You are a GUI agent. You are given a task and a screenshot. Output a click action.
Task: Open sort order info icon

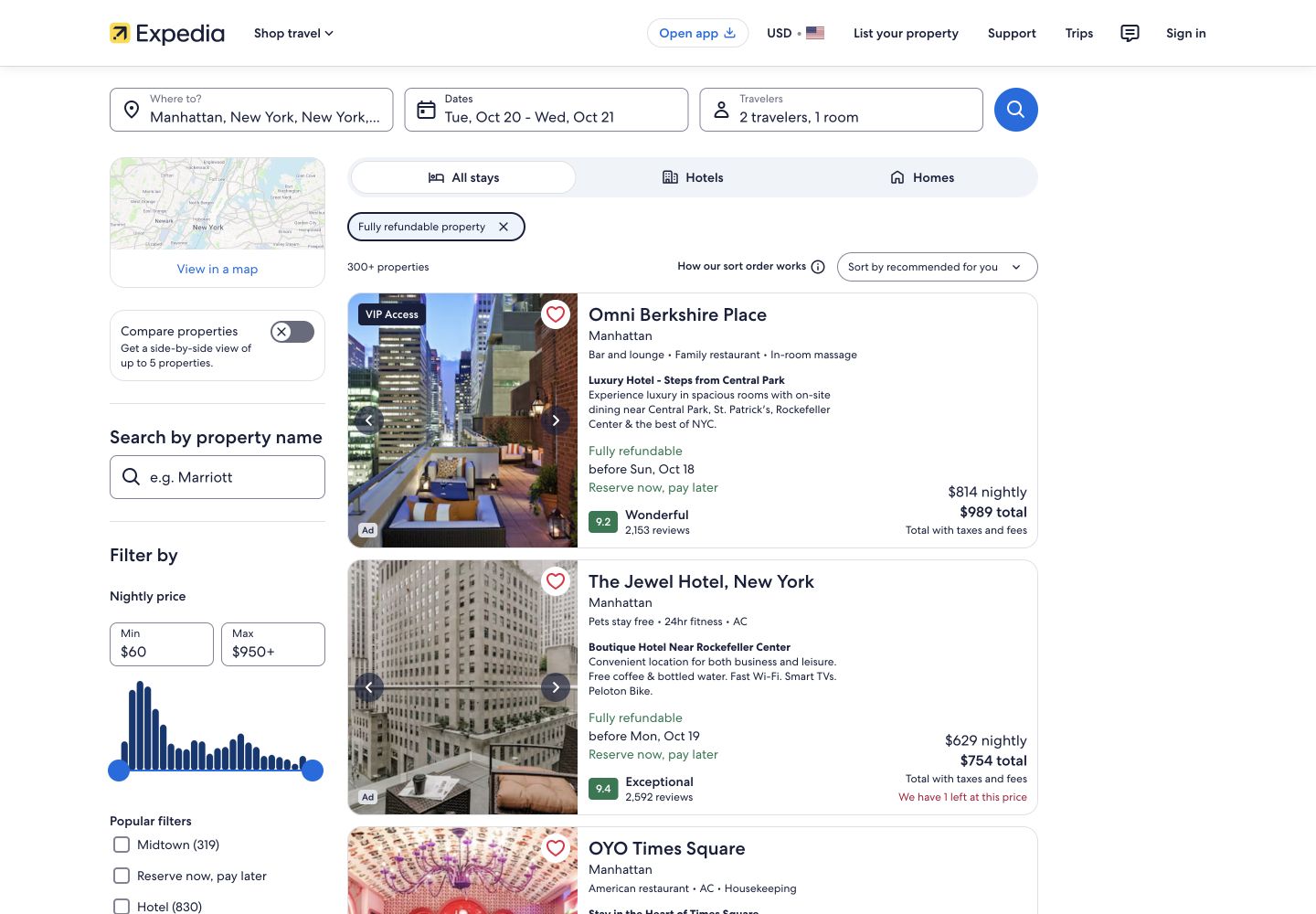pos(818,267)
